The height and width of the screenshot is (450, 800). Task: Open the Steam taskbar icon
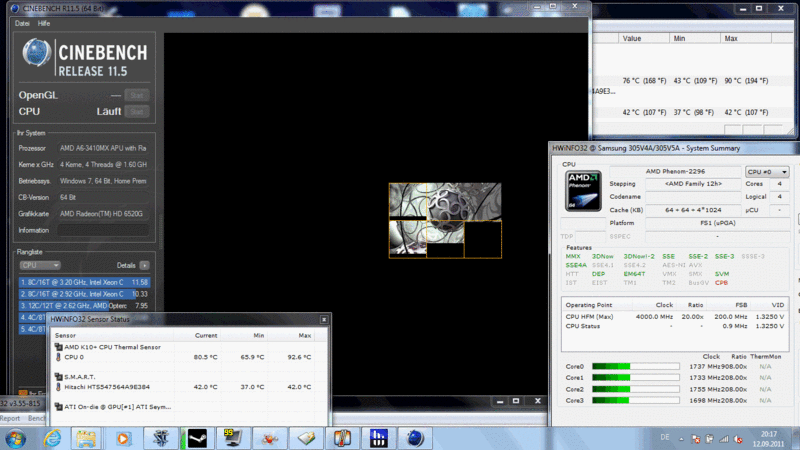(x=196, y=439)
